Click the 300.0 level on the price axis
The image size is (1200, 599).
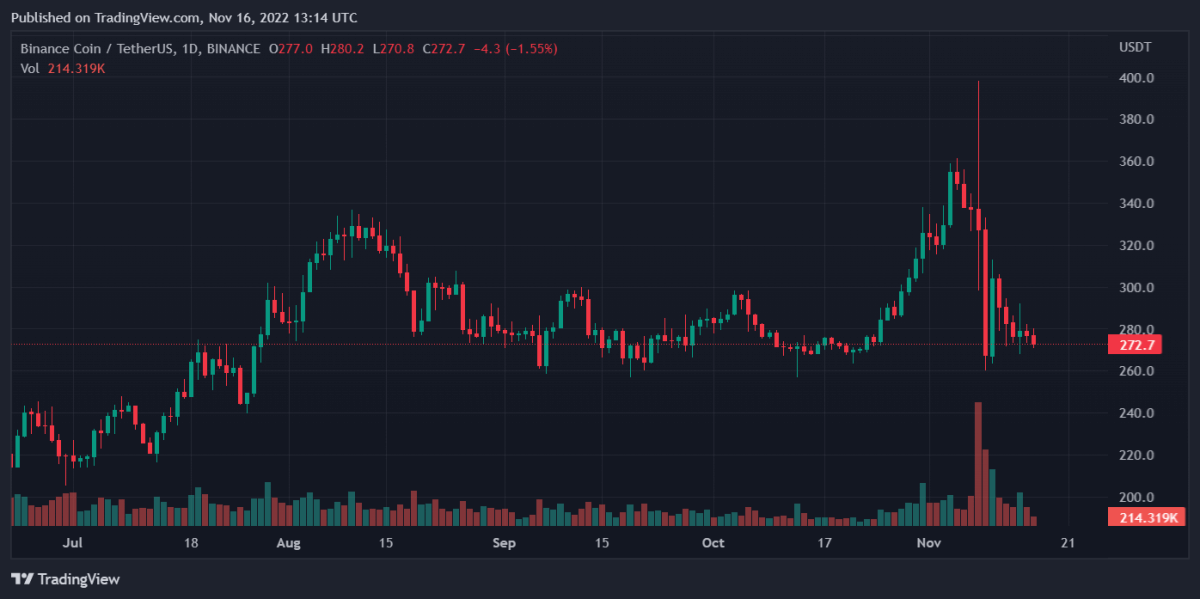[x=1138, y=288]
